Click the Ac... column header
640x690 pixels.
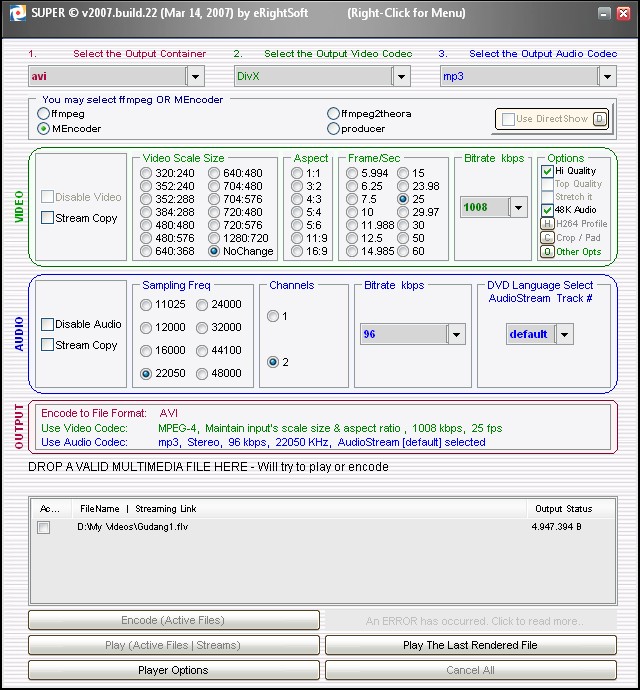[x=49, y=509]
